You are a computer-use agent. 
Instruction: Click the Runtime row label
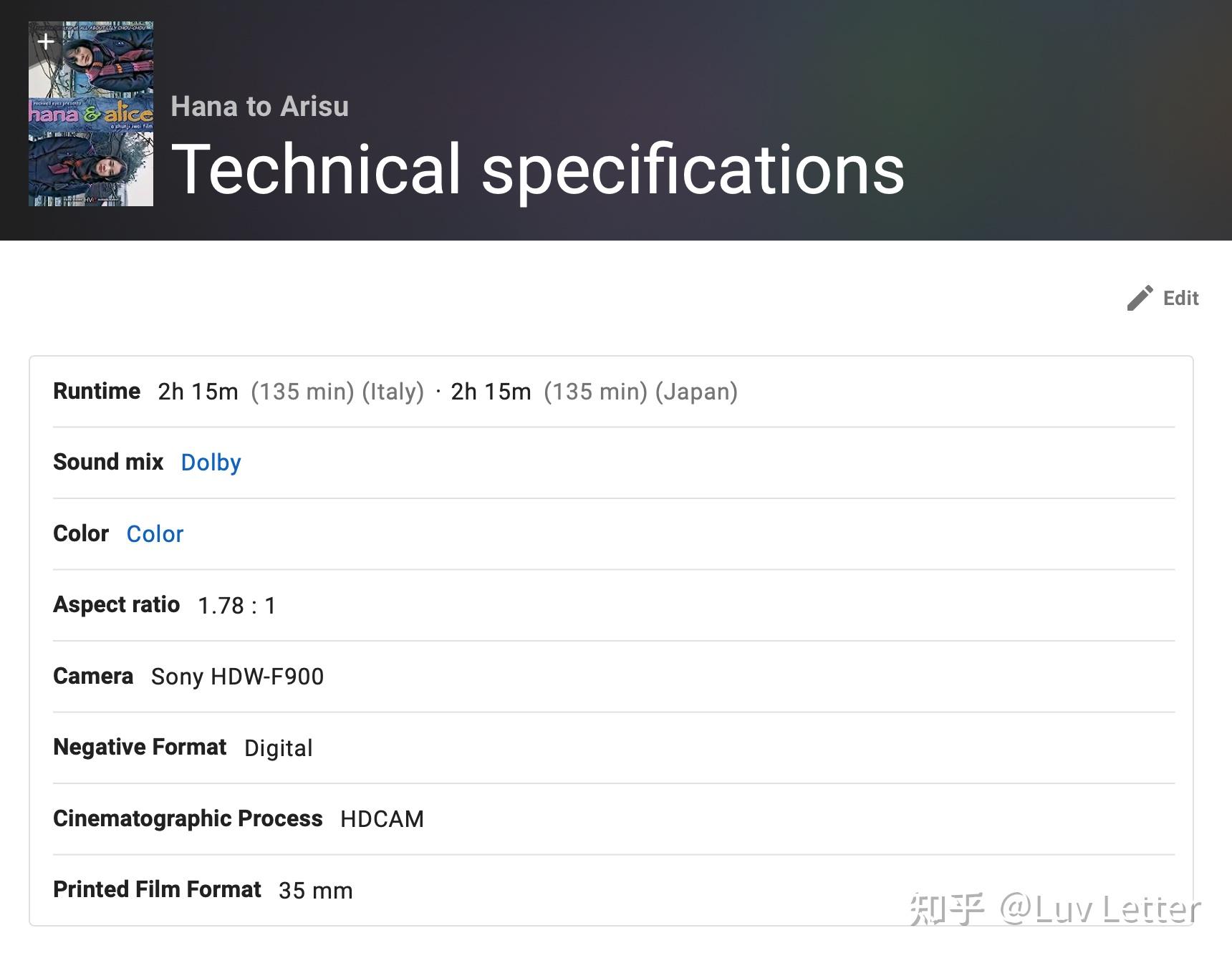(x=97, y=391)
